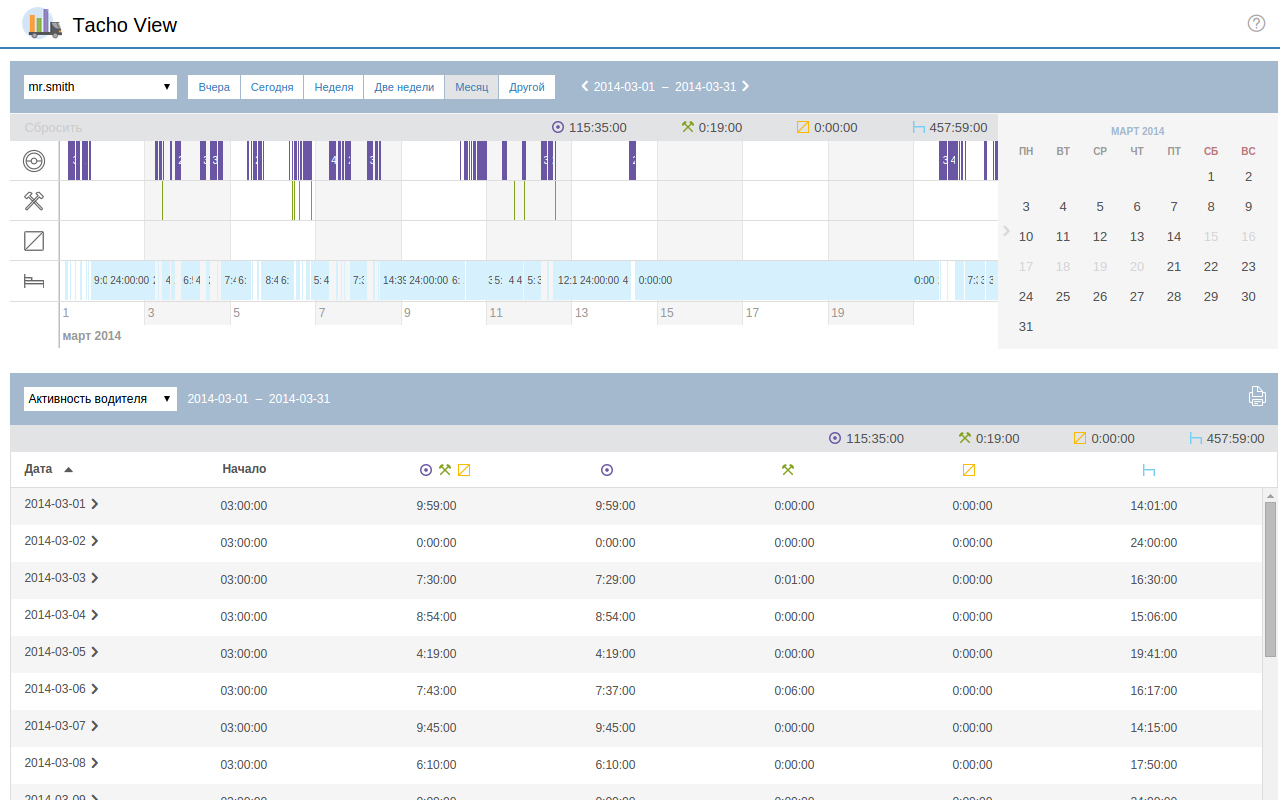This screenshot has height=800, width=1280.
Task: Click the rest bed row icon
Action: pyautogui.click(x=35, y=281)
